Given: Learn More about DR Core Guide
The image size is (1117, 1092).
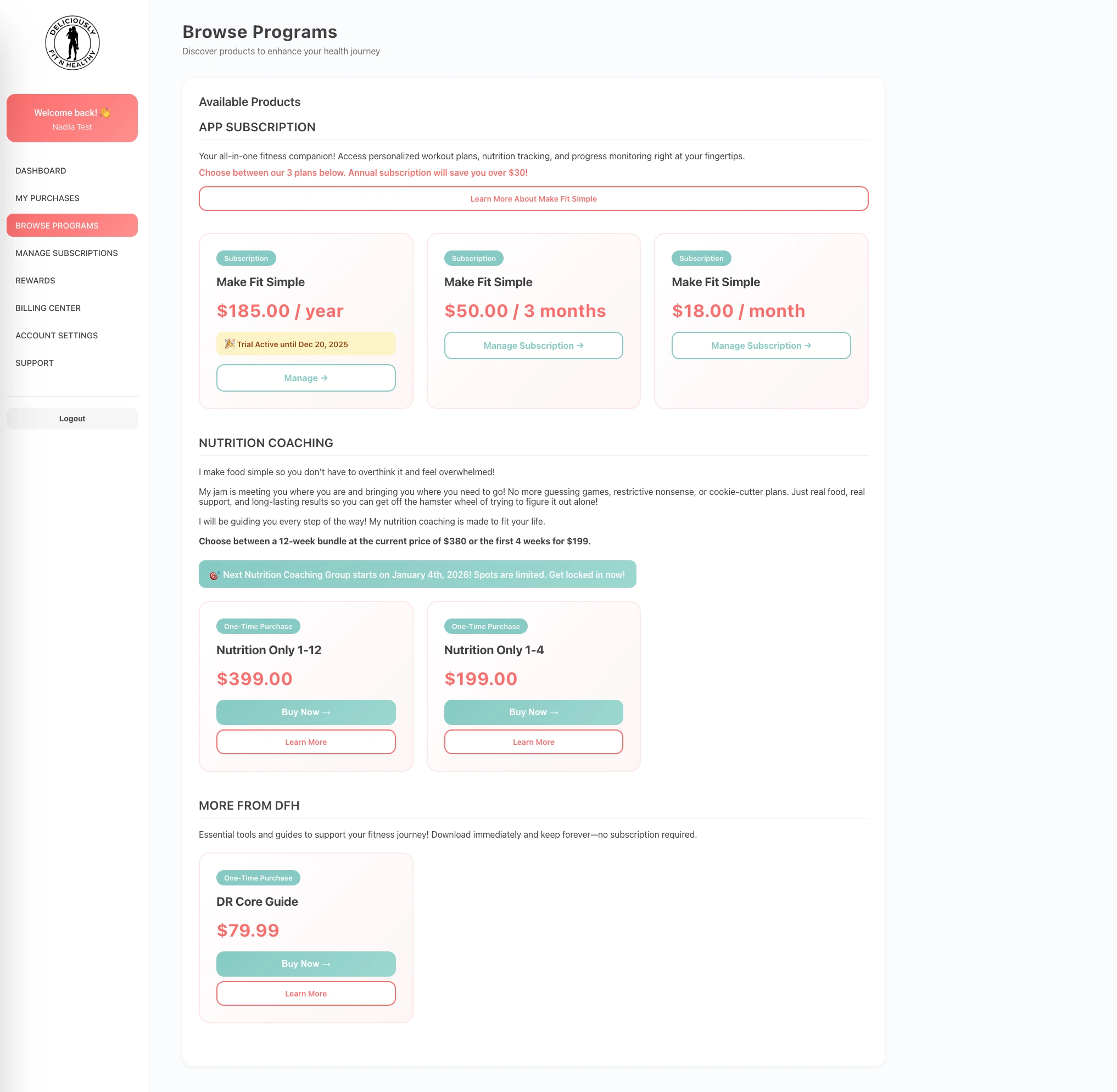Looking at the screenshot, I should 306,993.
